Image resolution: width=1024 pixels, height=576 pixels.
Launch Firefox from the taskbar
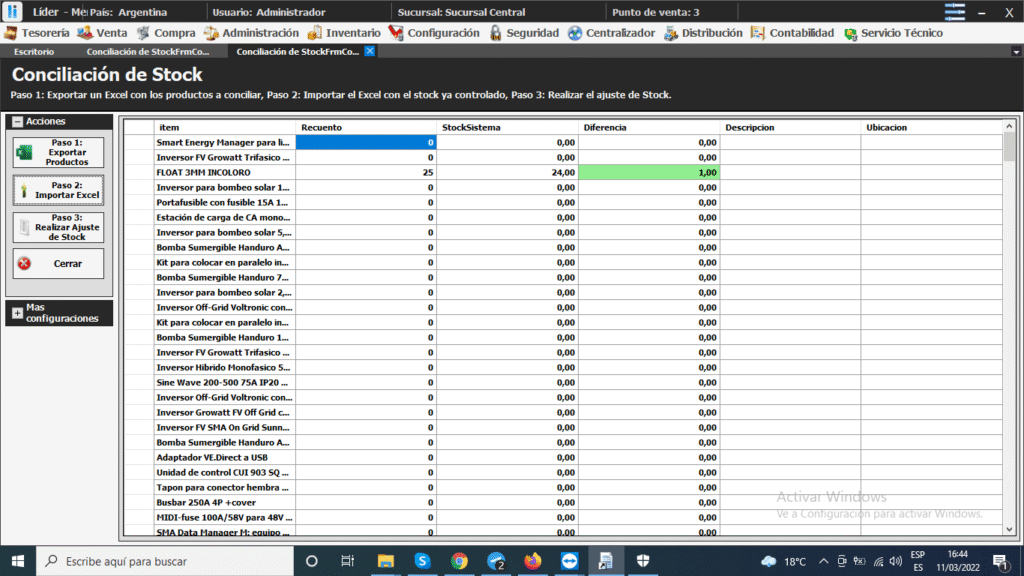(x=532, y=561)
